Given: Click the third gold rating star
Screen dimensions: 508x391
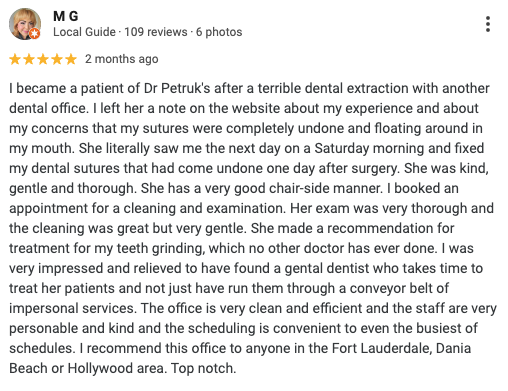Looking at the screenshot, I should pos(43,59).
